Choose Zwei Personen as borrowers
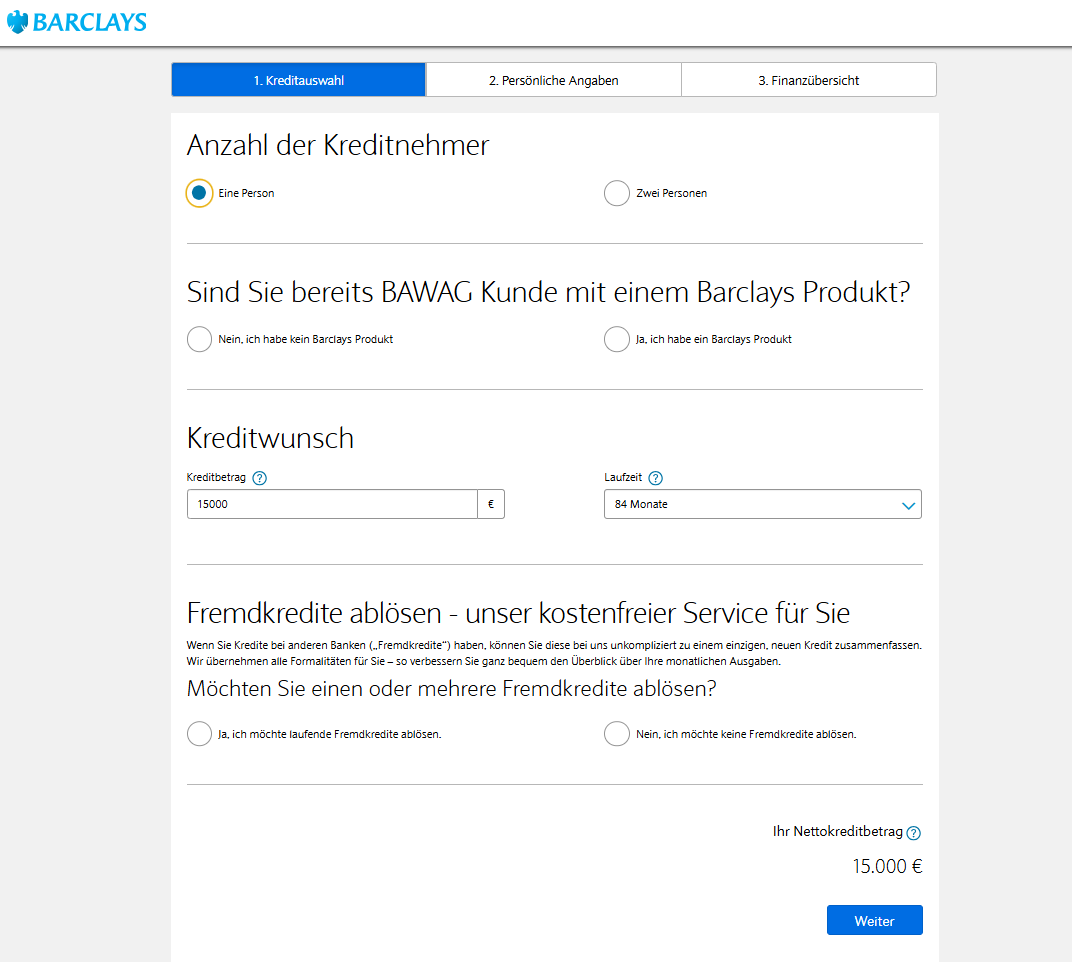The width and height of the screenshot is (1072, 962). [x=617, y=193]
